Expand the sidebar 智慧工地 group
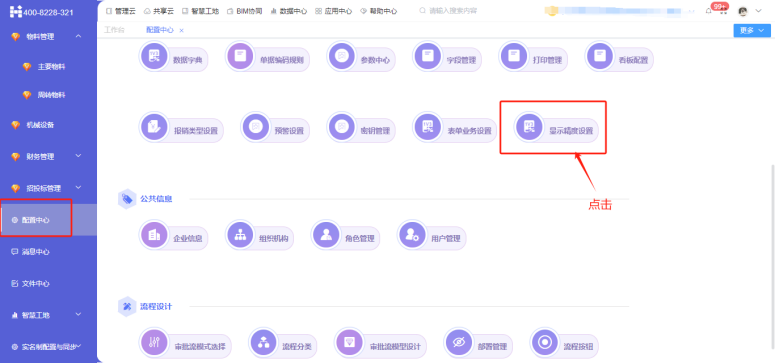 [79, 315]
